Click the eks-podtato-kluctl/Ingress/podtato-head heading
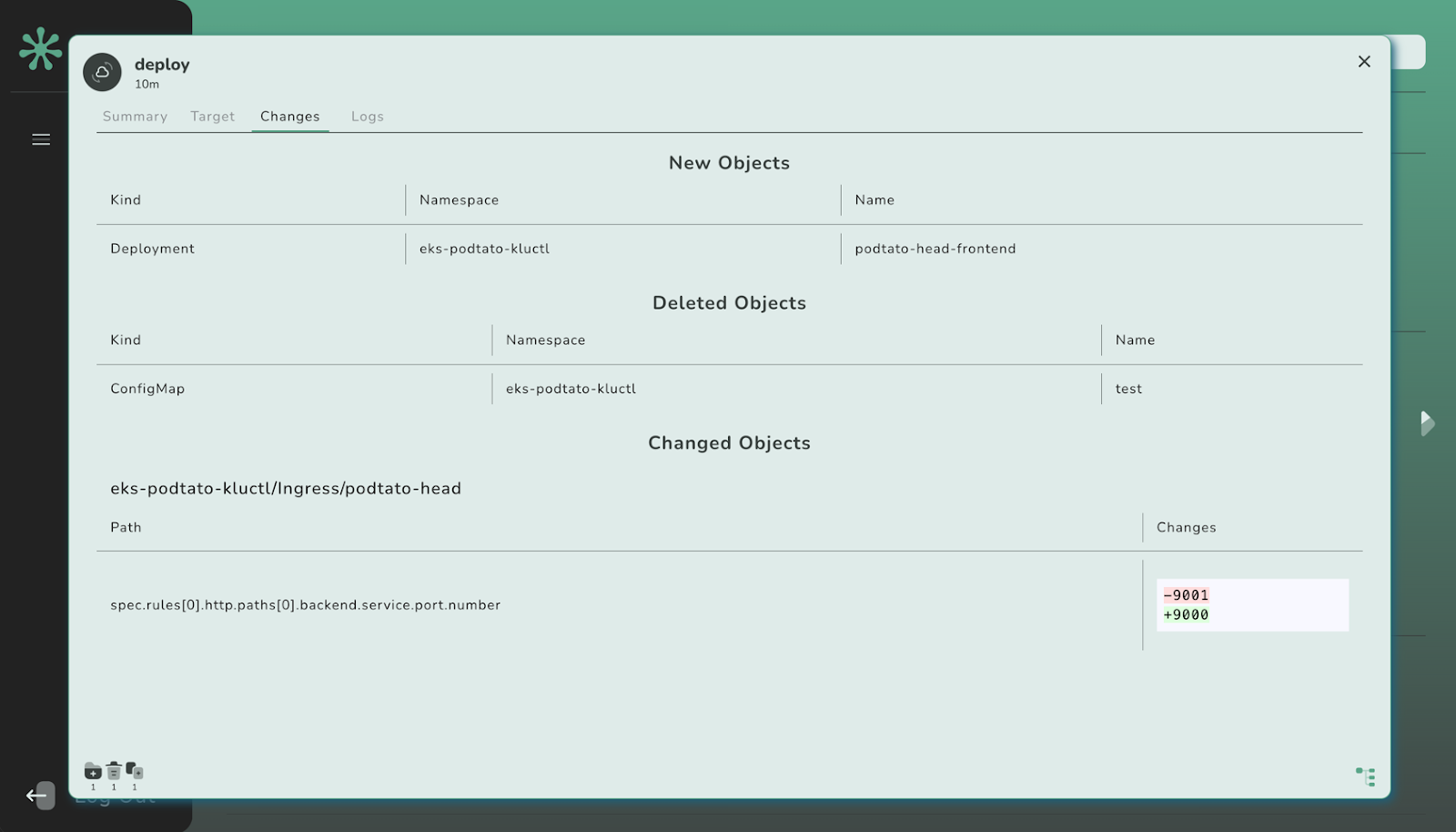Image resolution: width=1456 pixels, height=832 pixels. pos(286,489)
